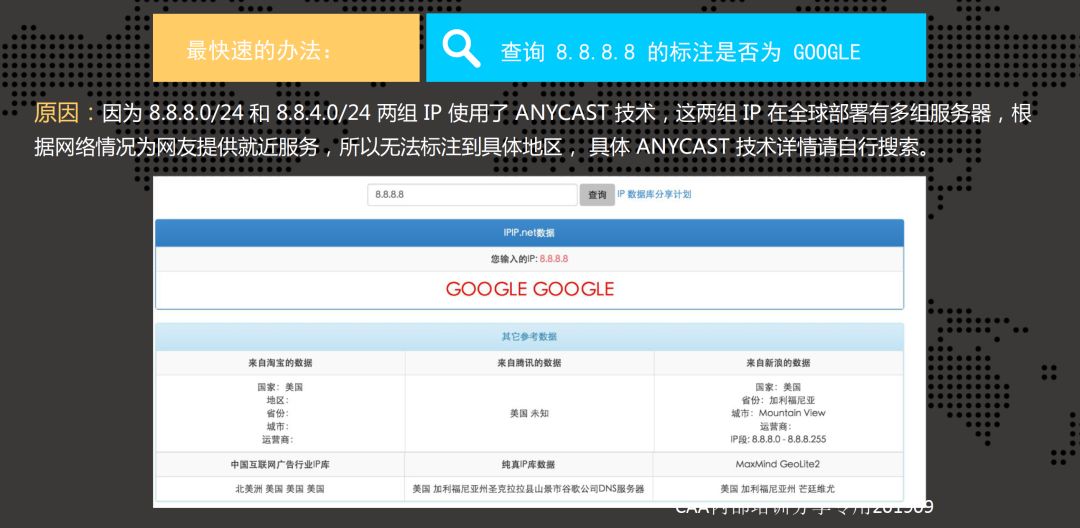This screenshot has height=528, width=1080.
Task: Select the 其它参考数据 section header
Action: click(x=529, y=337)
